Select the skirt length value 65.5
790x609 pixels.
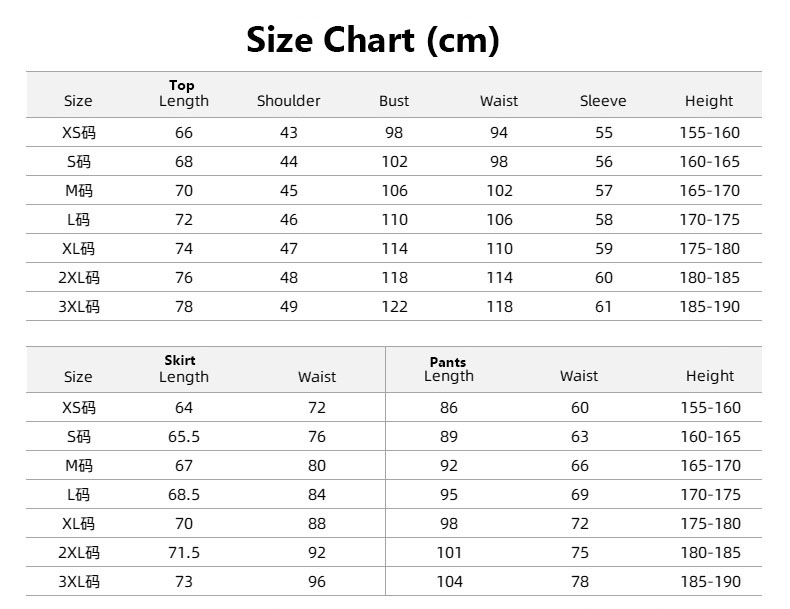pos(184,437)
